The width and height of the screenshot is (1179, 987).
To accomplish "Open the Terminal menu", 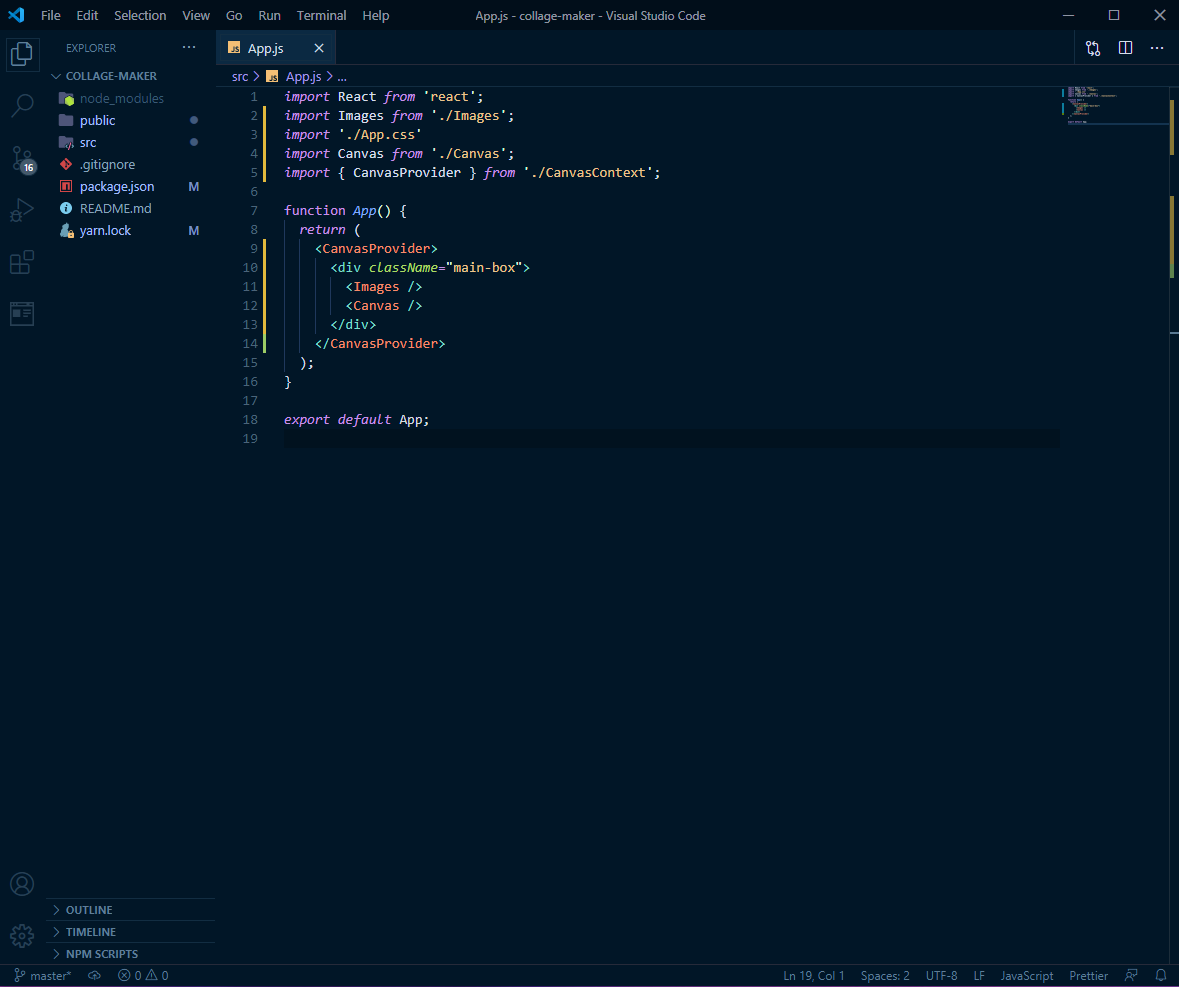I will [x=321, y=15].
